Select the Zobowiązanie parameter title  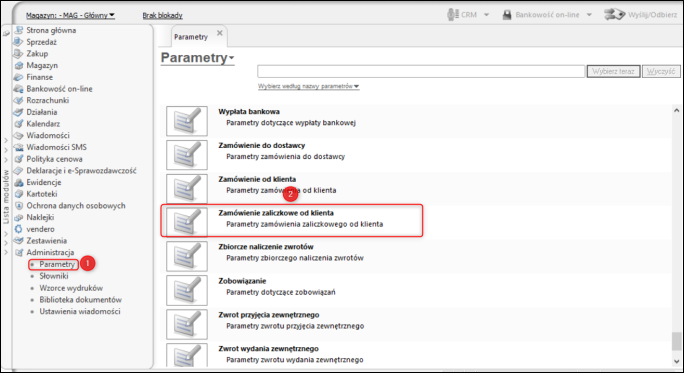[x=242, y=281]
